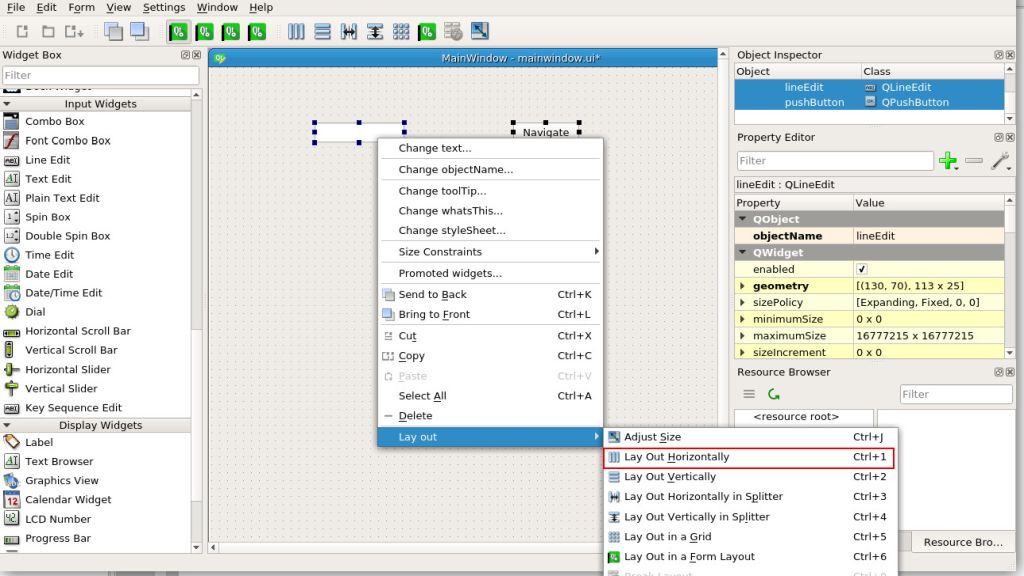Expand the sizePolicy property row
The height and width of the screenshot is (576, 1024).
pyautogui.click(x=742, y=303)
